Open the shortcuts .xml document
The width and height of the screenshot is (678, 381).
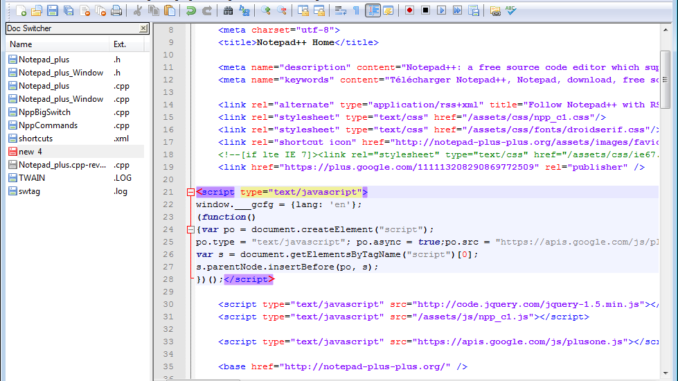[x=75, y=139]
